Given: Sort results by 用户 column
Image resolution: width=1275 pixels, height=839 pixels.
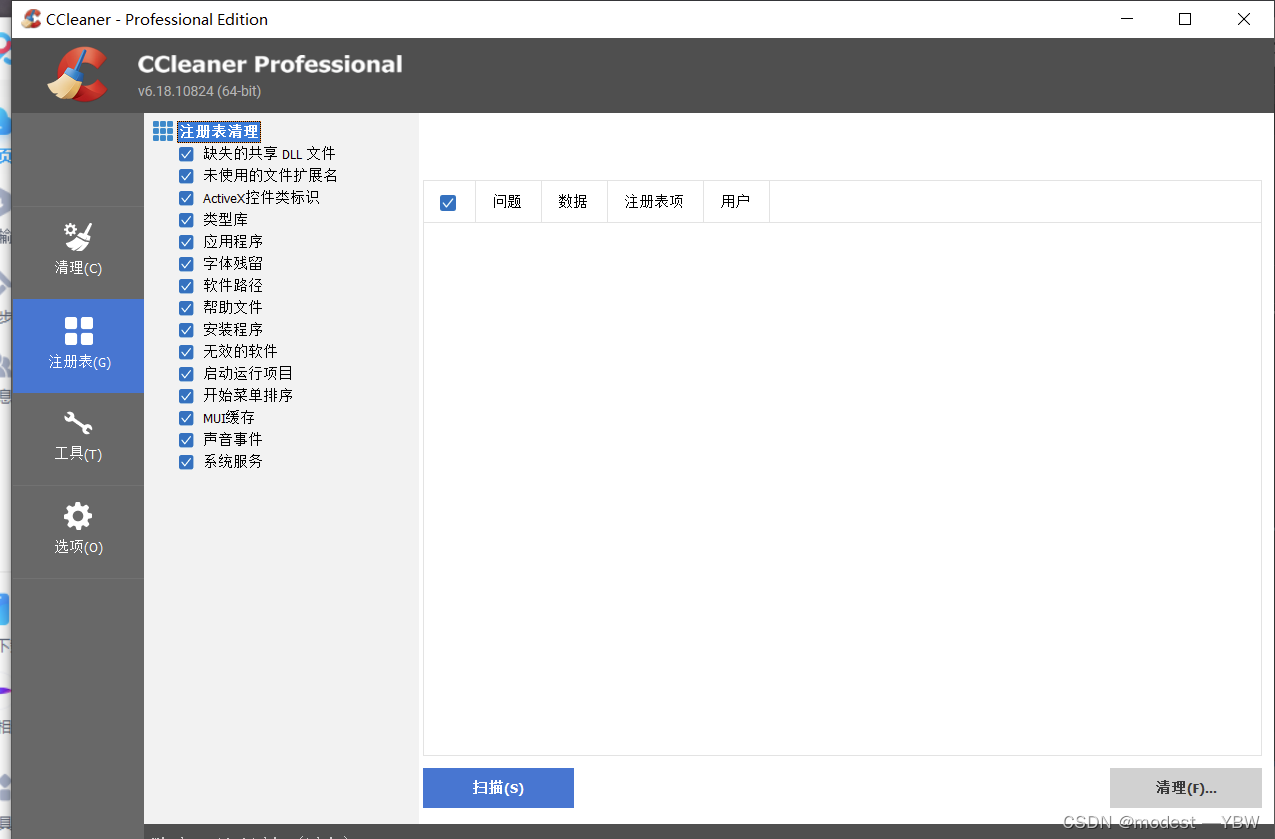Looking at the screenshot, I should [x=736, y=201].
